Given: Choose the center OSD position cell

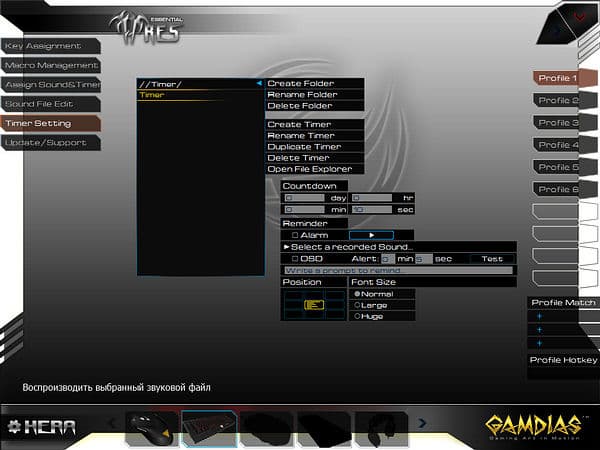Looking at the screenshot, I should pos(314,305).
